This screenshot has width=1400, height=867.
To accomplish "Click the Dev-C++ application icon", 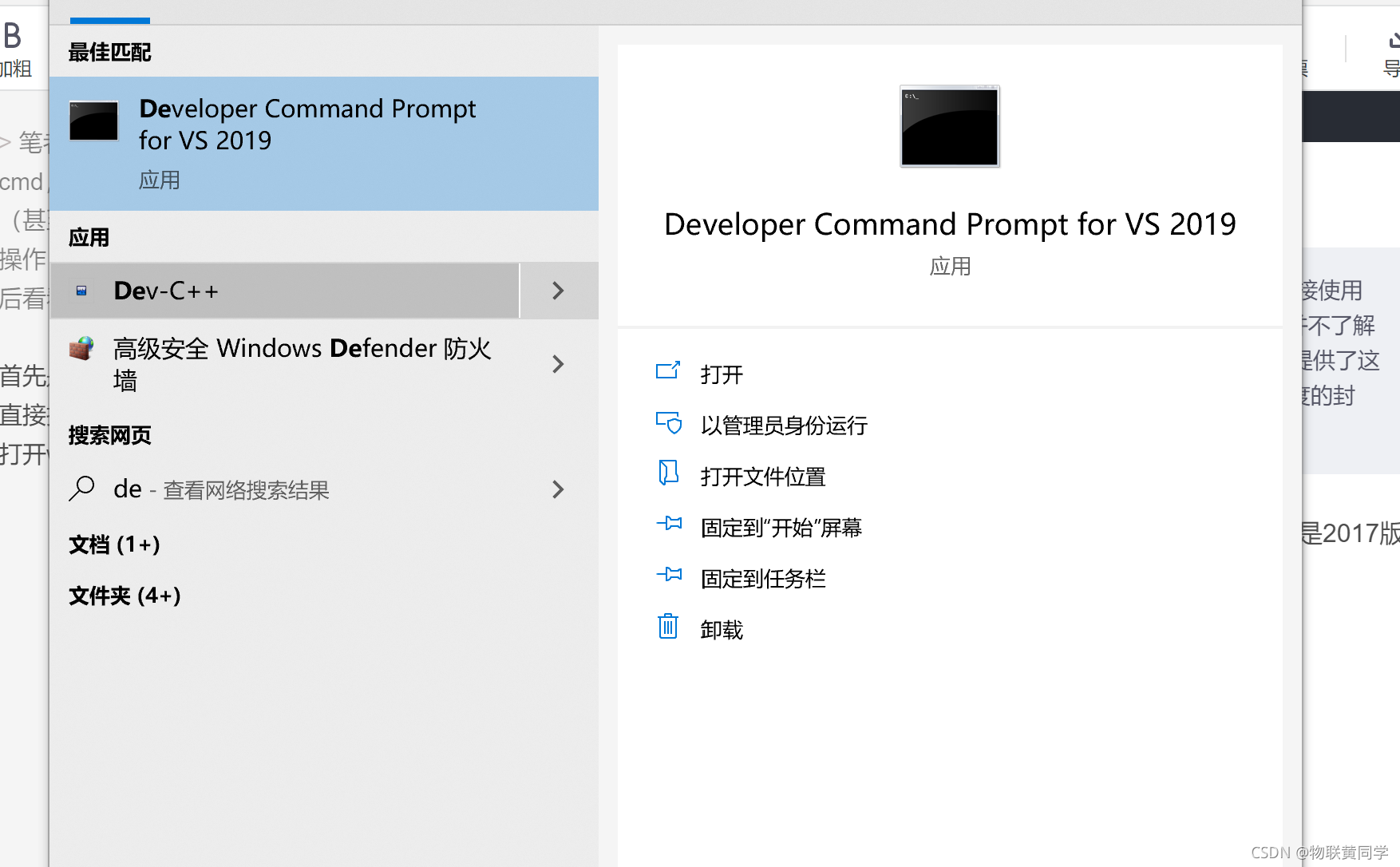I will pyautogui.click(x=81, y=291).
